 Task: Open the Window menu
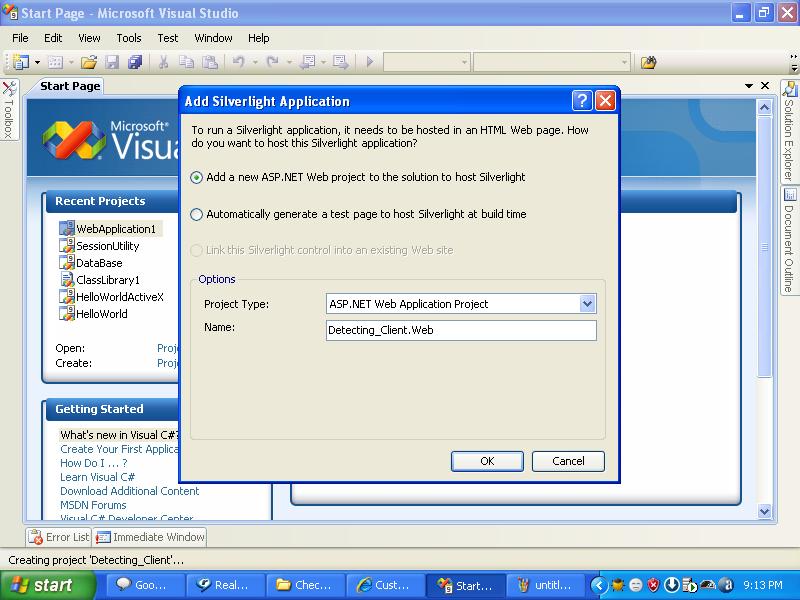click(x=213, y=38)
